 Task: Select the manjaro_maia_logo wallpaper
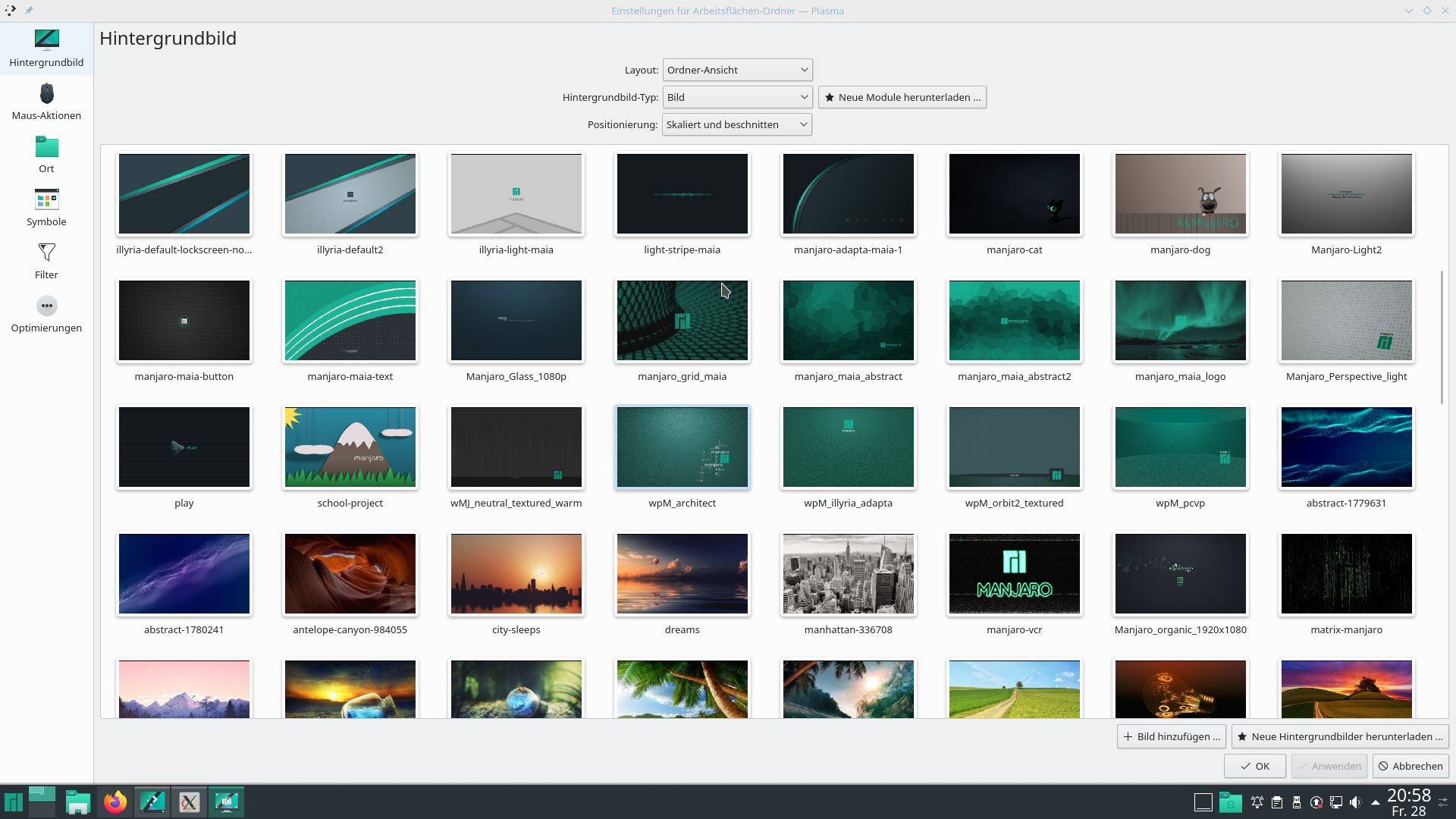click(x=1181, y=321)
